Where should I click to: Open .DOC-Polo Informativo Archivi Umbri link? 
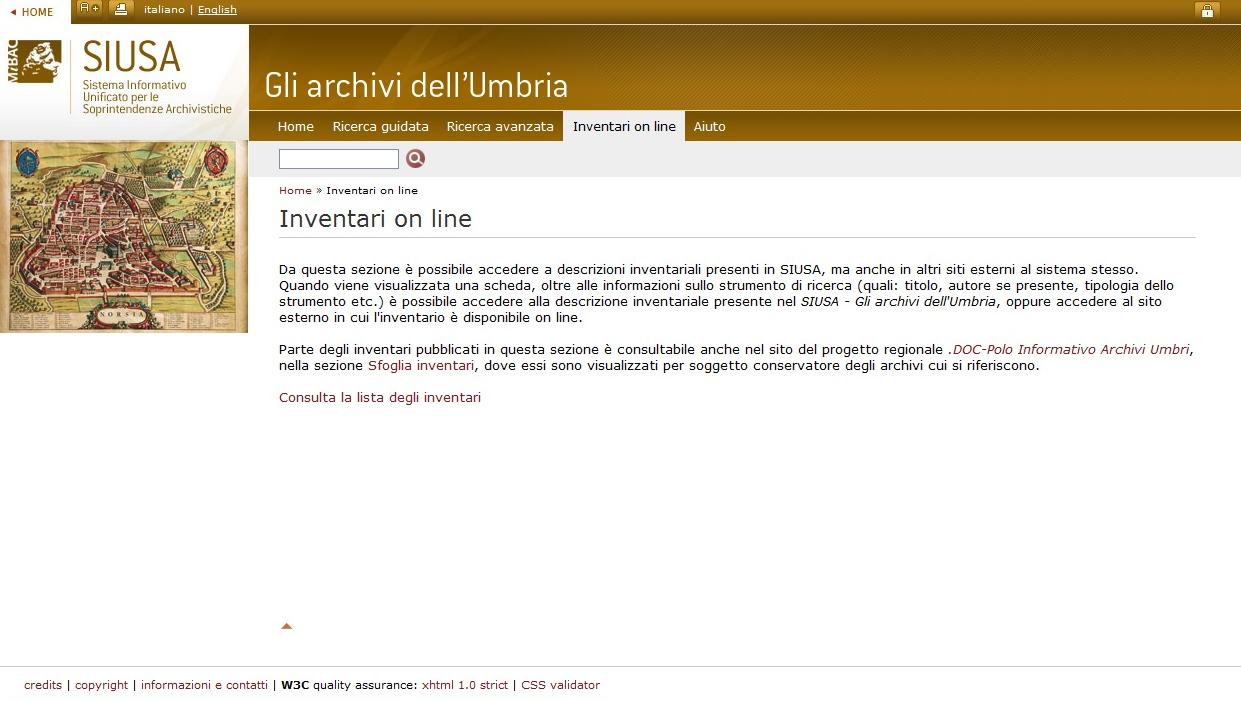(1069, 350)
